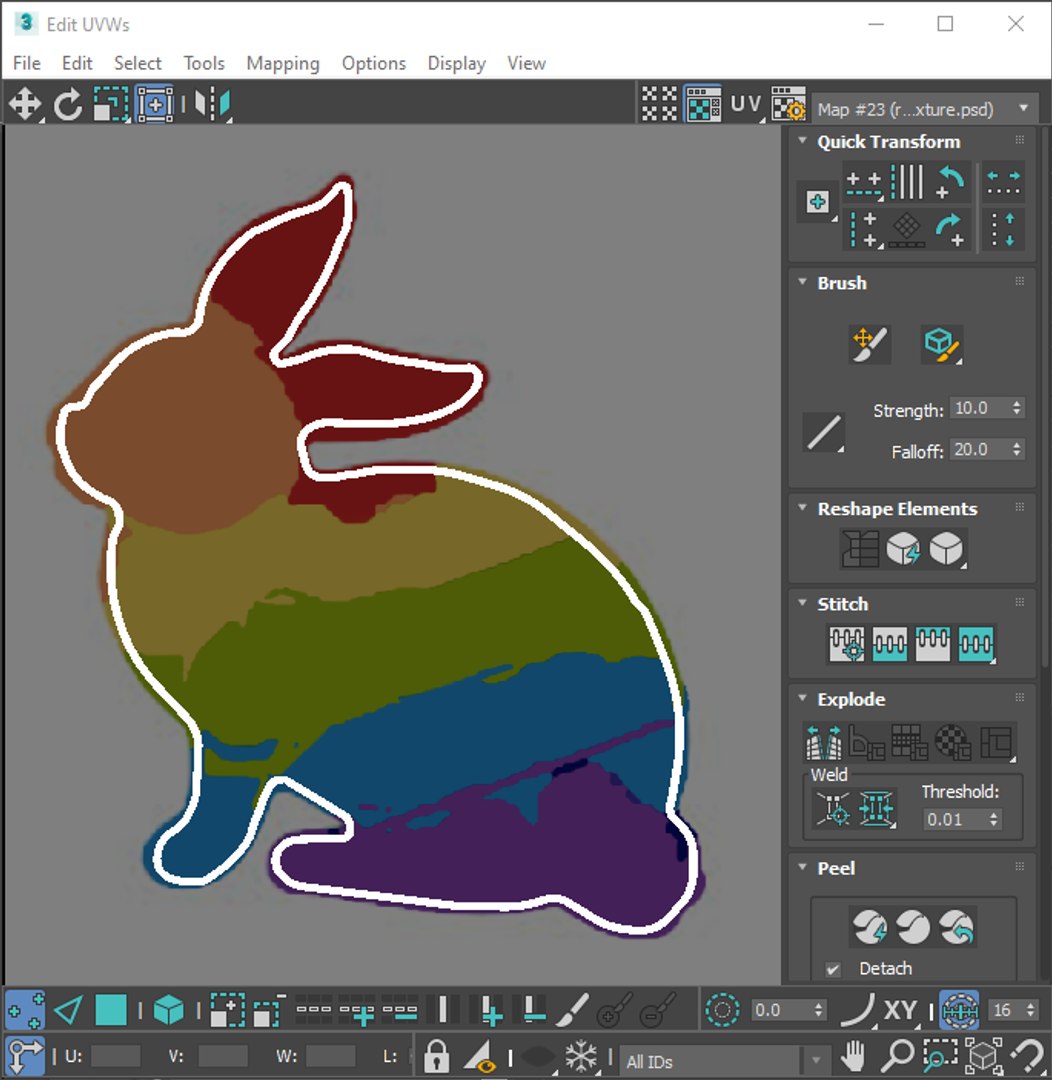Click the Set Pivot button in Quick Transform

point(818,202)
